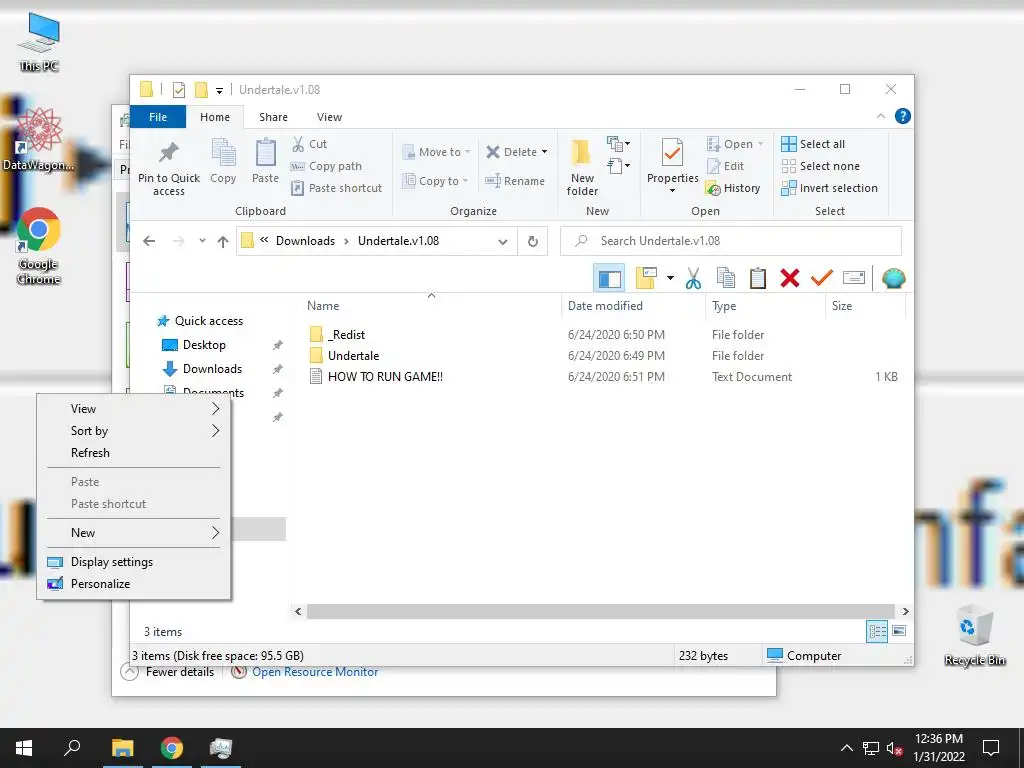Click the horizontal scrollbar in file list
The width and height of the screenshot is (1024, 768).
(x=601, y=611)
